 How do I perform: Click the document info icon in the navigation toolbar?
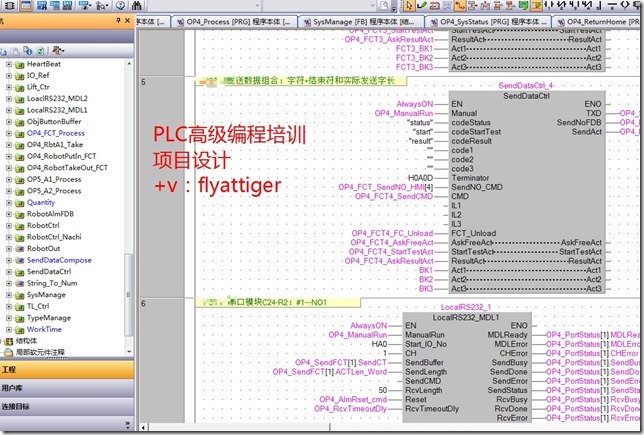coord(28,51)
